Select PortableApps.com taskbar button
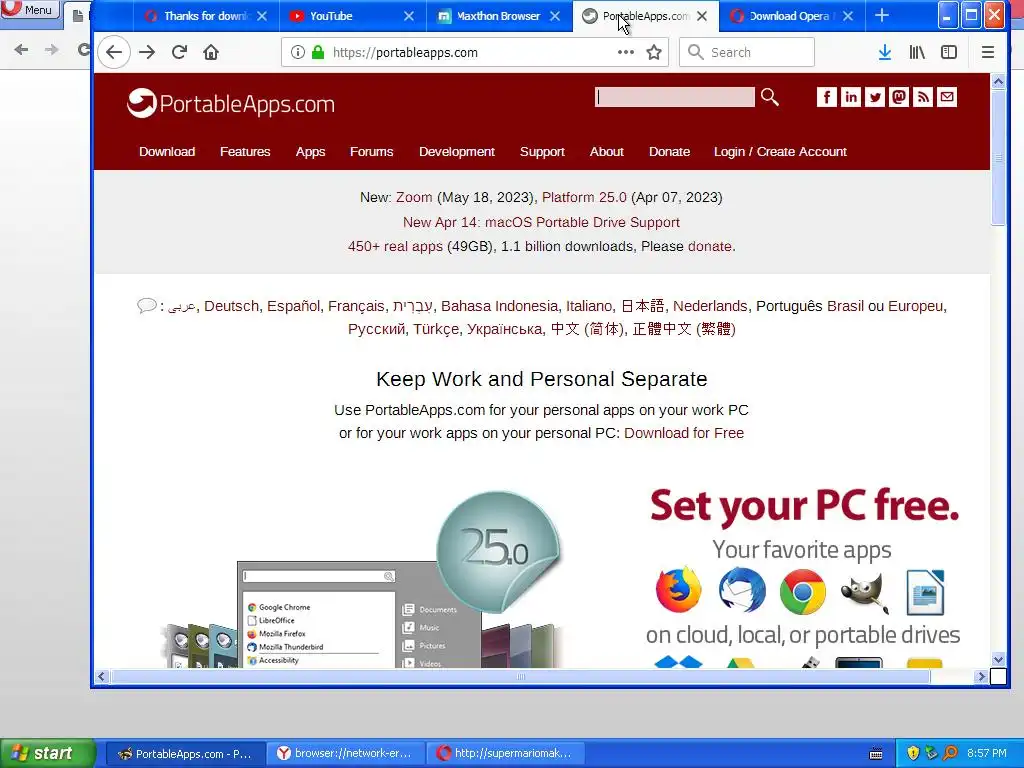The height and width of the screenshot is (768, 1024). [x=185, y=754]
